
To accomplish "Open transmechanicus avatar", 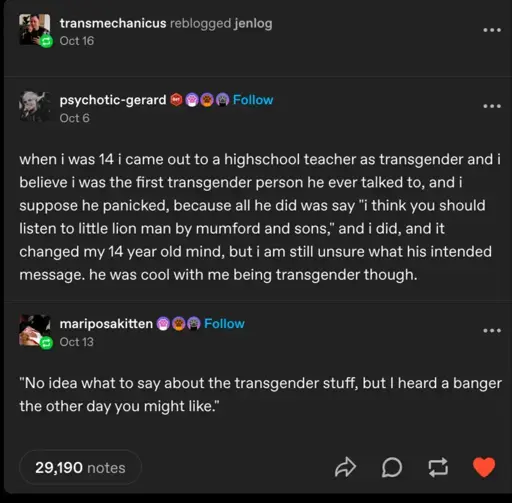I will pos(35,29).
